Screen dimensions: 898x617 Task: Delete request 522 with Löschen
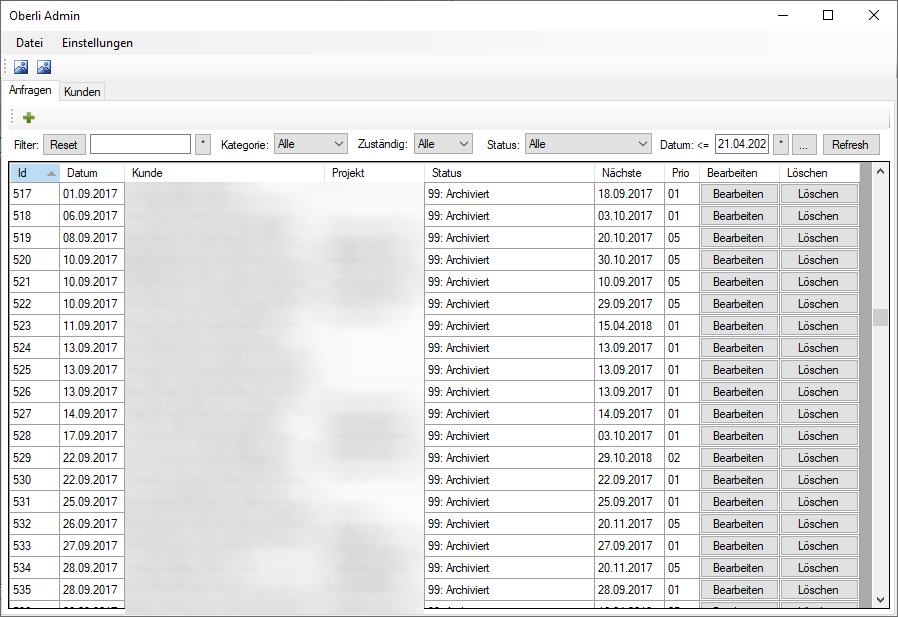pos(819,304)
